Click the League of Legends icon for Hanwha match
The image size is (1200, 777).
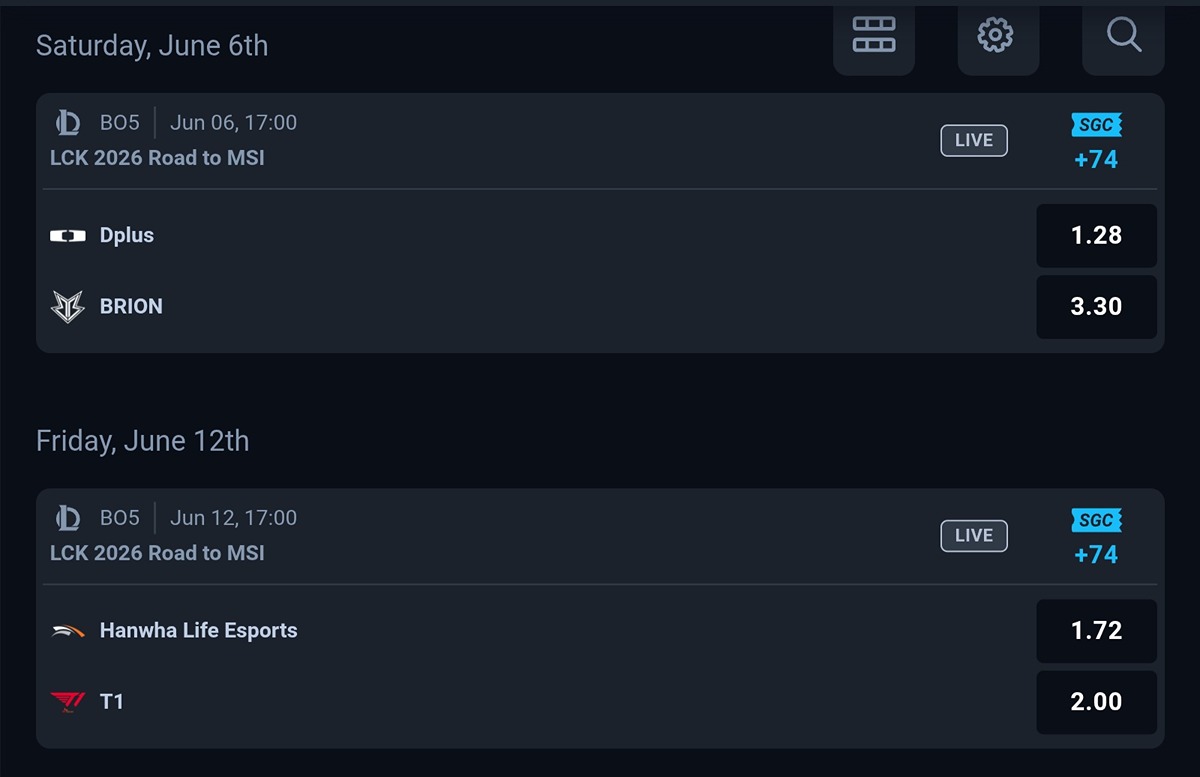[x=67, y=518]
